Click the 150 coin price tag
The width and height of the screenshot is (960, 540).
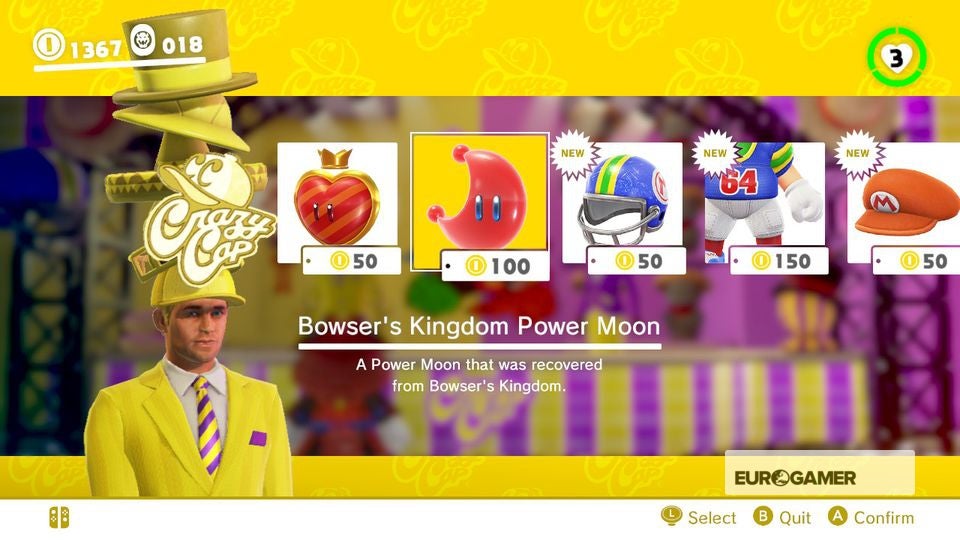(779, 261)
